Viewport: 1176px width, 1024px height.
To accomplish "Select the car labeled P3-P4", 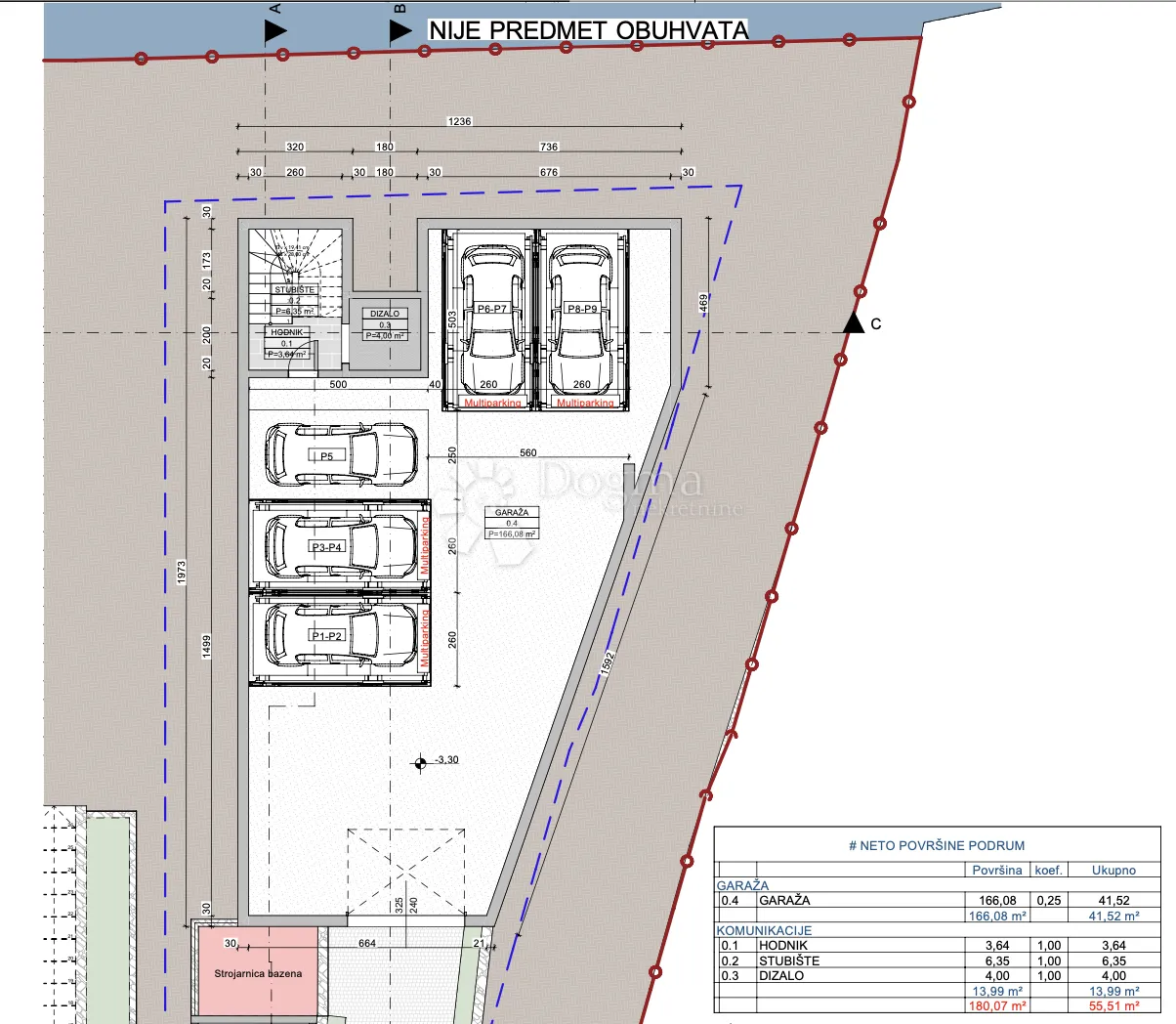I will (x=340, y=546).
